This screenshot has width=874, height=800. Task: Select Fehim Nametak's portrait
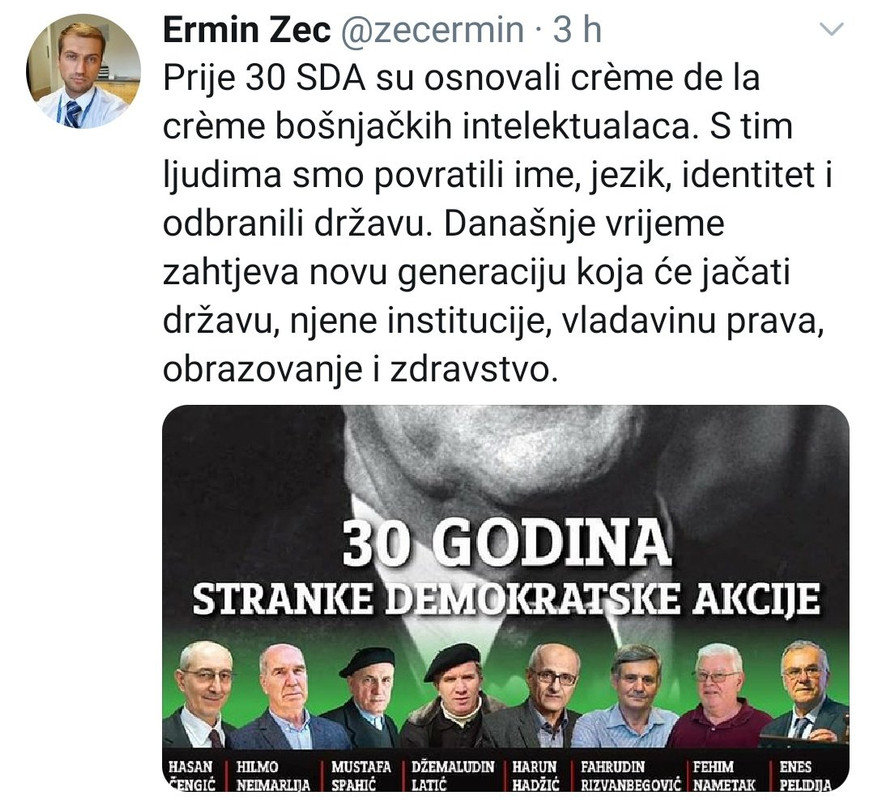[x=719, y=695]
